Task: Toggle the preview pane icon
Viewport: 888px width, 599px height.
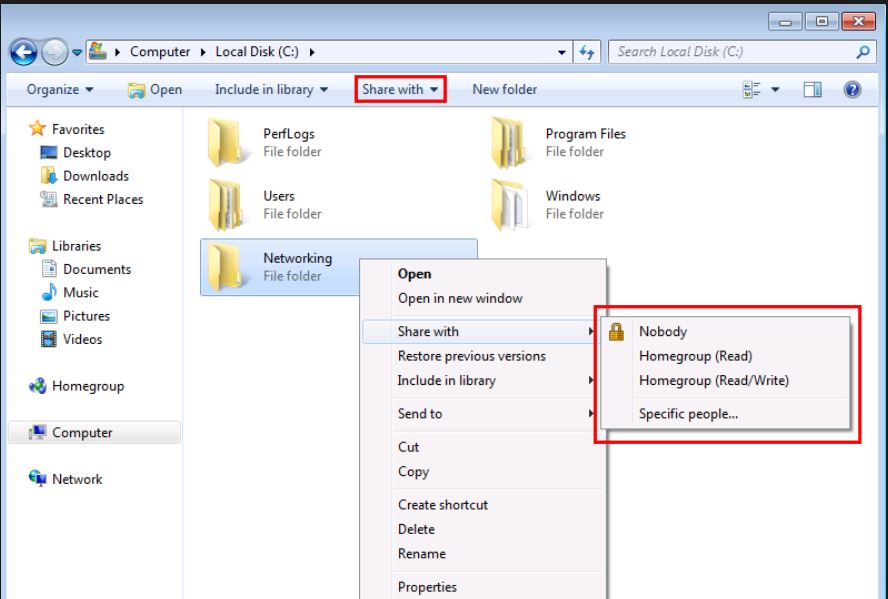Action: point(812,89)
